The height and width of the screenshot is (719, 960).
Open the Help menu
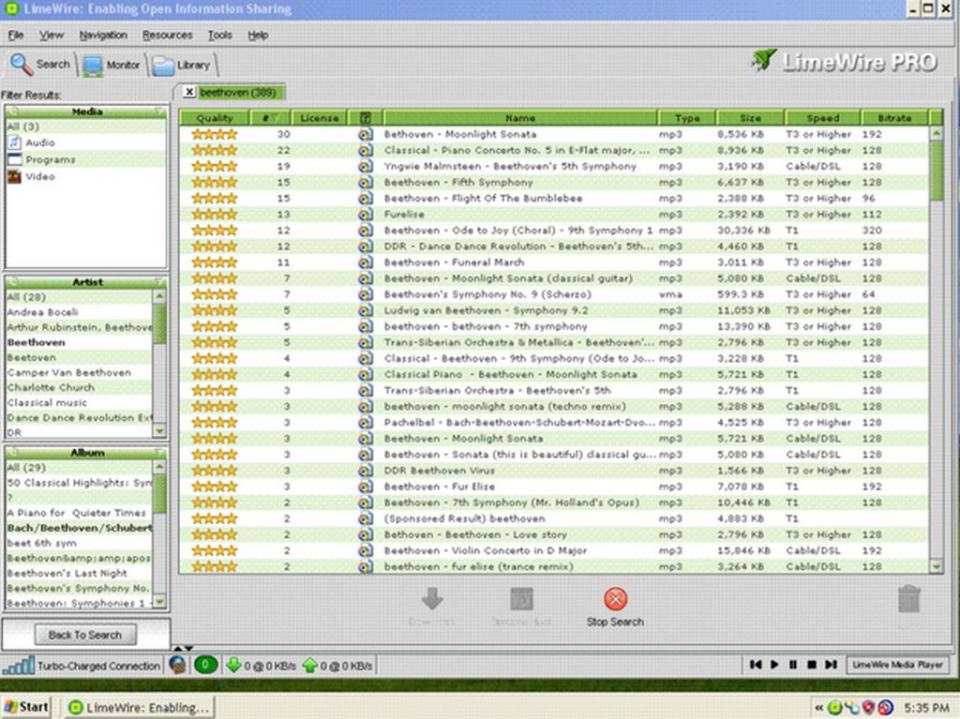[x=258, y=35]
